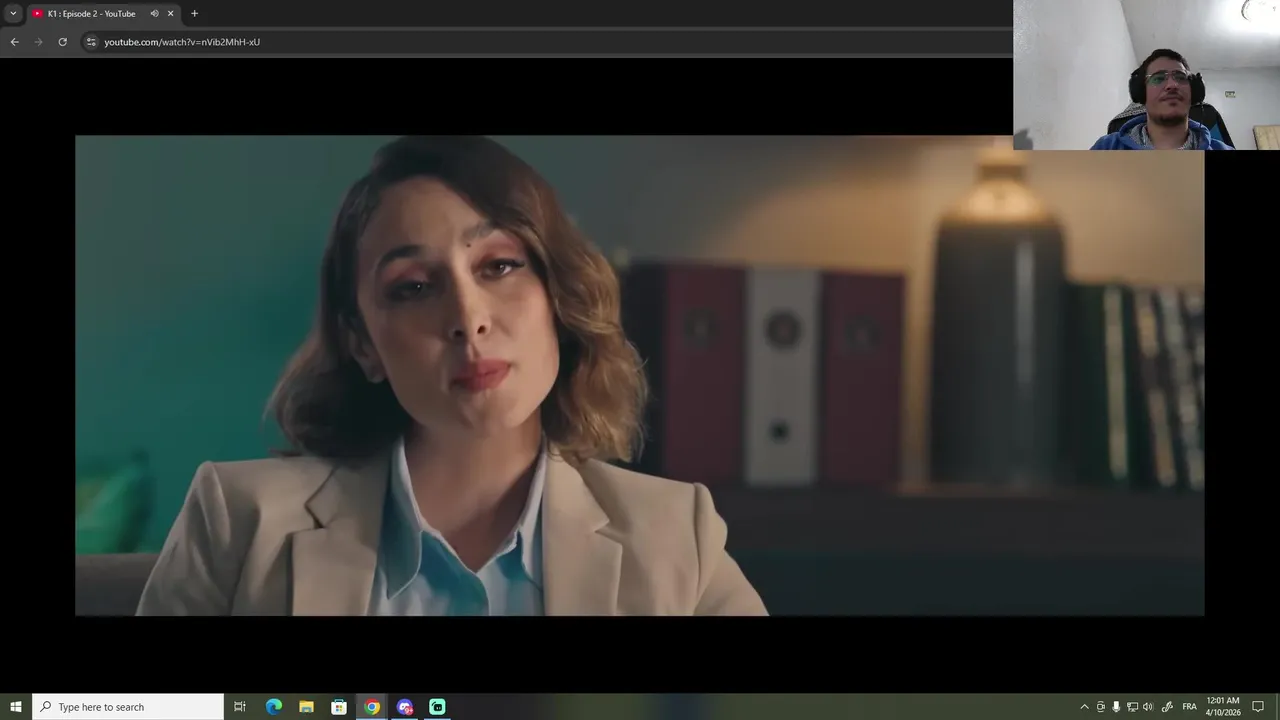The height and width of the screenshot is (720, 1280).
Task: Click the browser forward arrow
Action: (x=38, y=42)
